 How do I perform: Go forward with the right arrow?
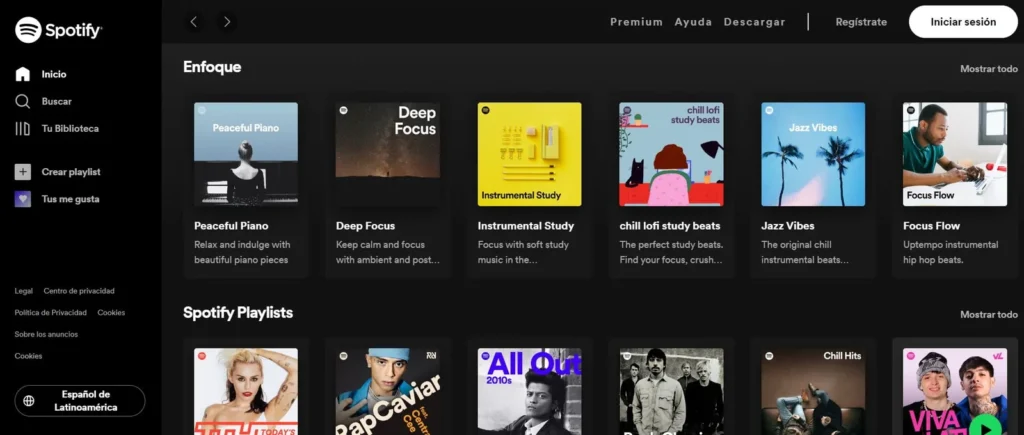227,22
